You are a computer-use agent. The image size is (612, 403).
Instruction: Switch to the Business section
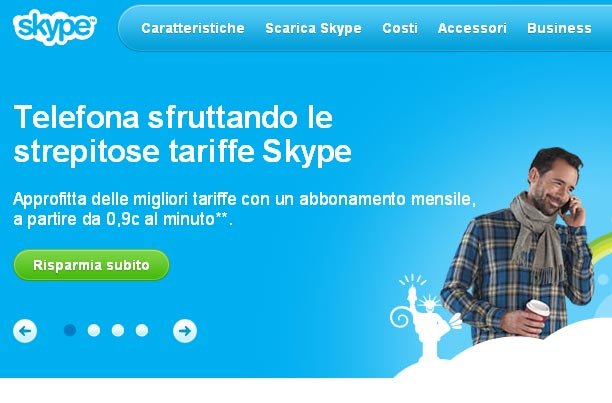[559, 28]
